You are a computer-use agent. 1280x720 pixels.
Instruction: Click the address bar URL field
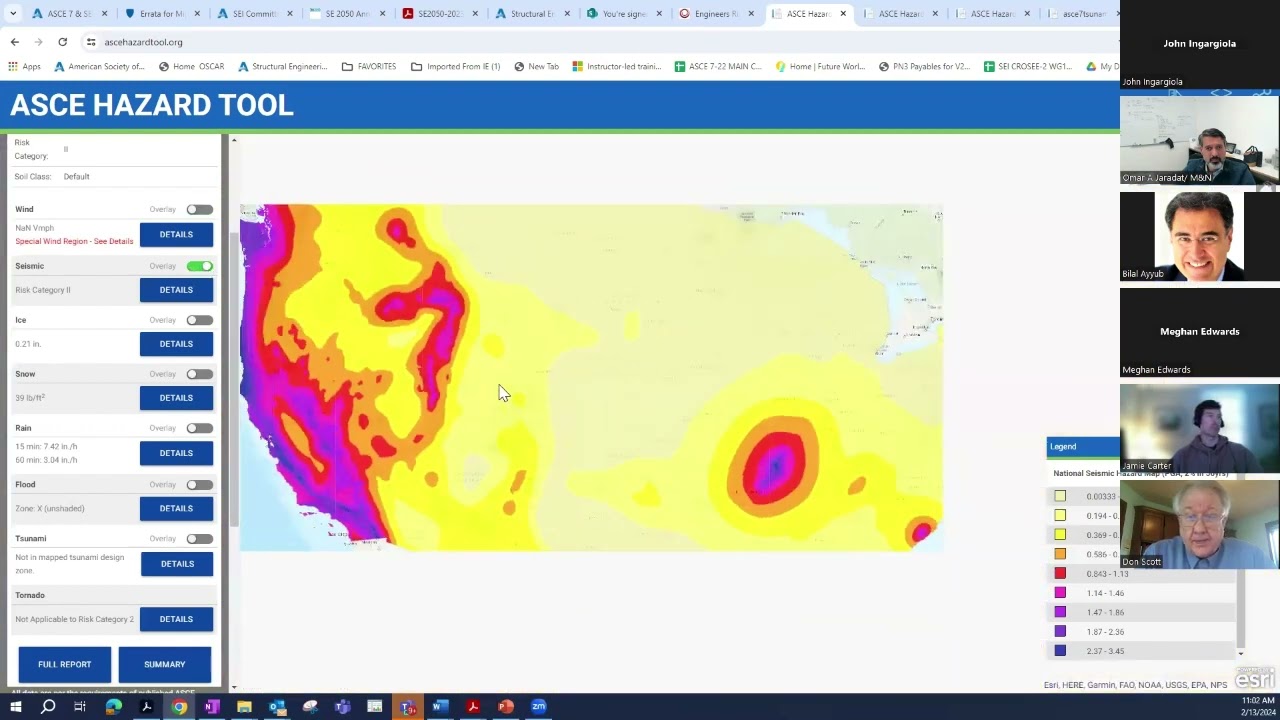click(600, 42)
